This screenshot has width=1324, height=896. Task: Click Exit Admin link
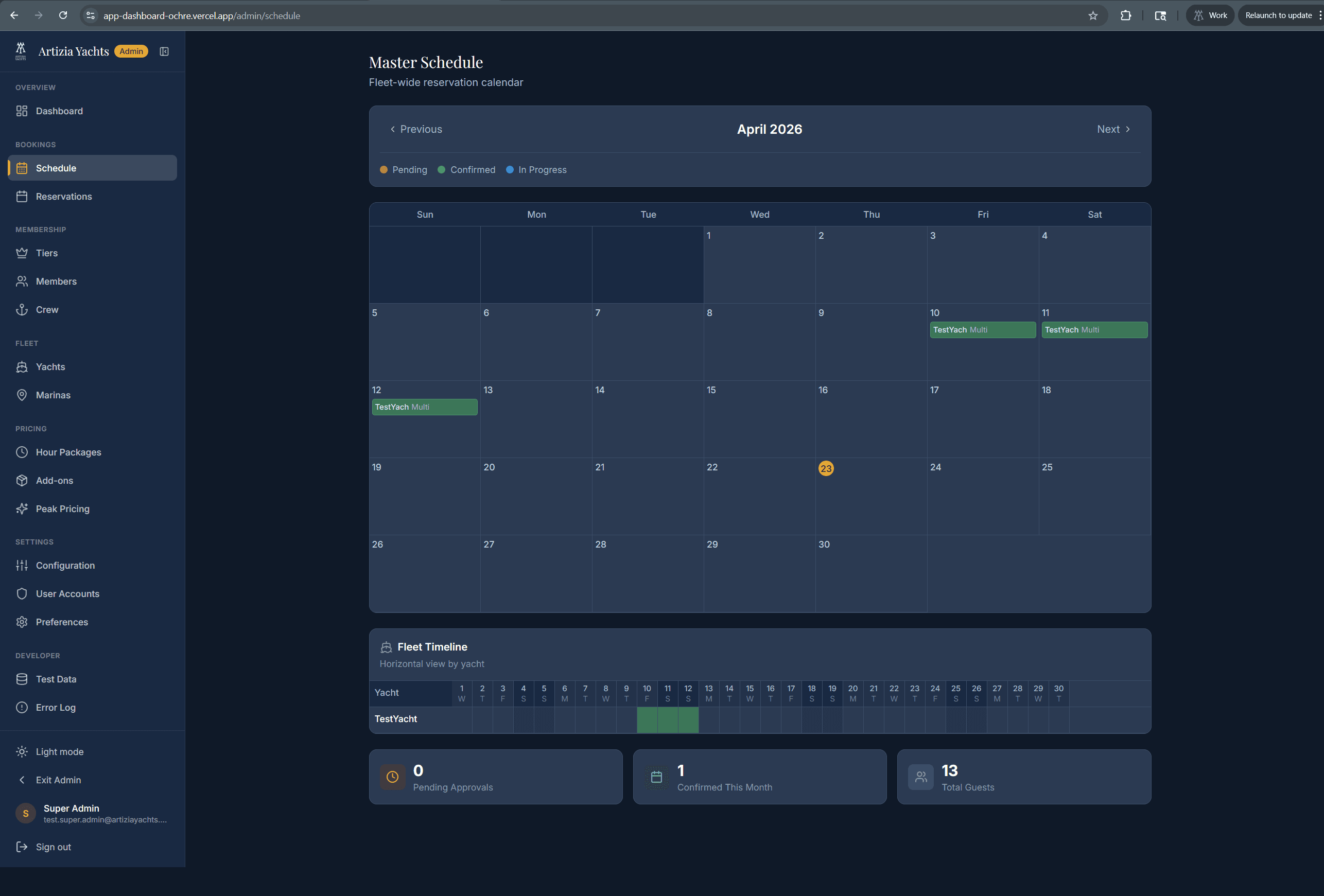coord(58,780)
